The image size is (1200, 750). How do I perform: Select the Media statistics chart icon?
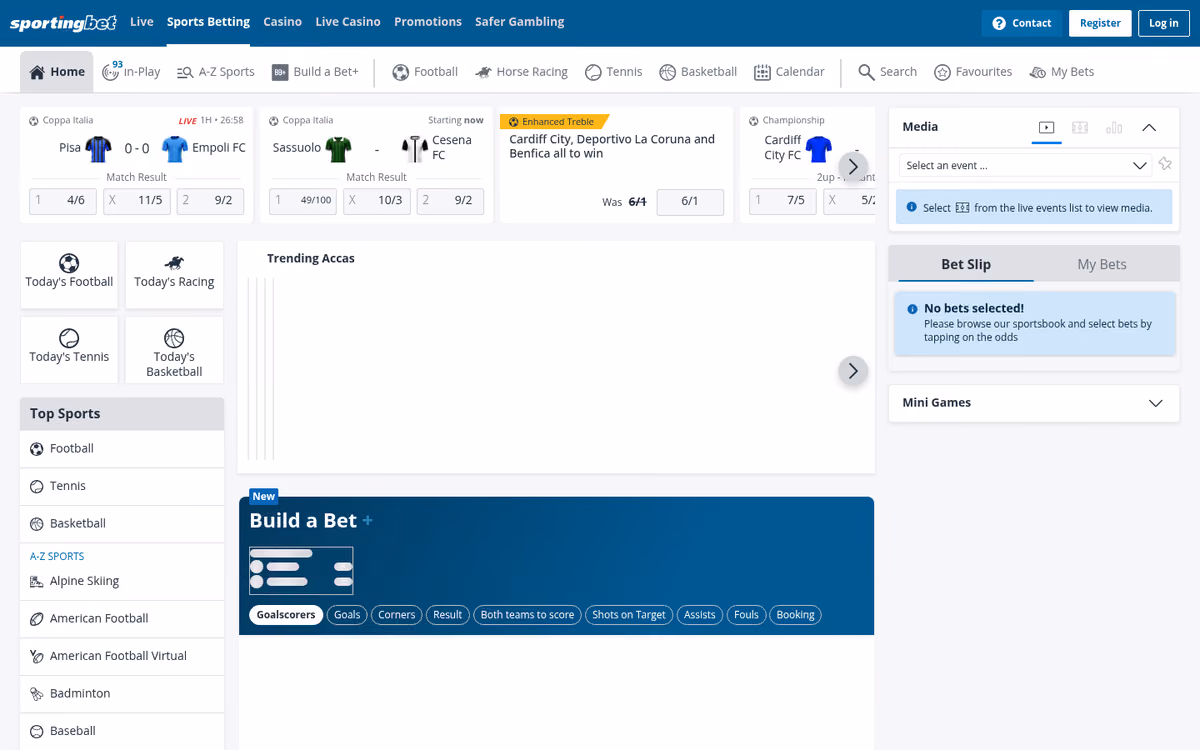(x=1114, y=127)
